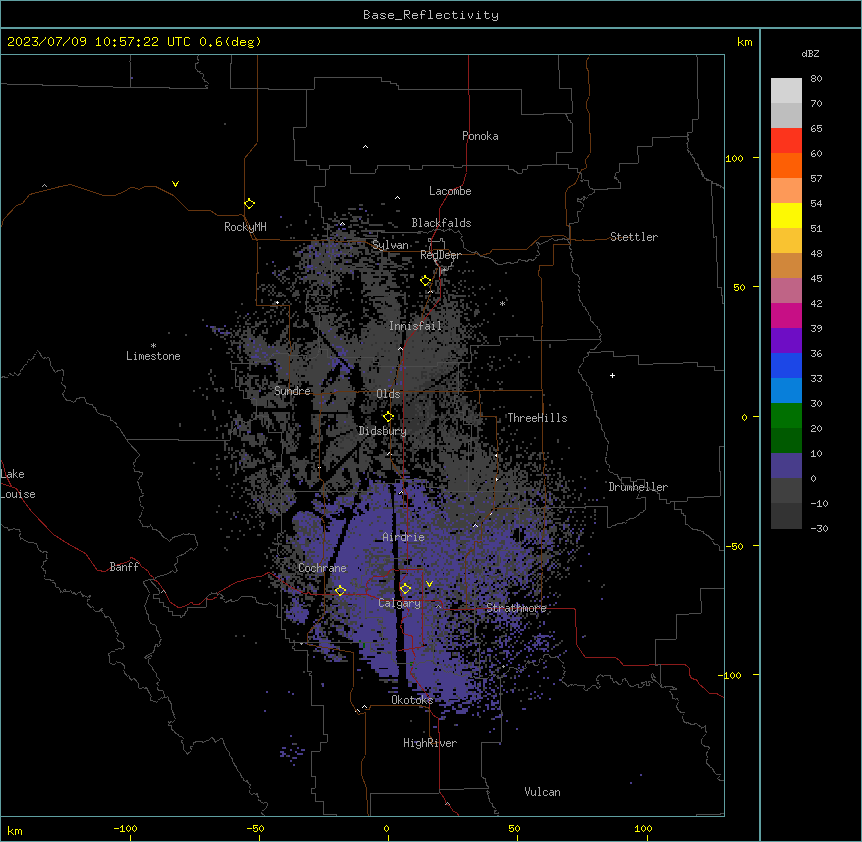
Task: Click the Ponoka city label
Action: (480, 136)
